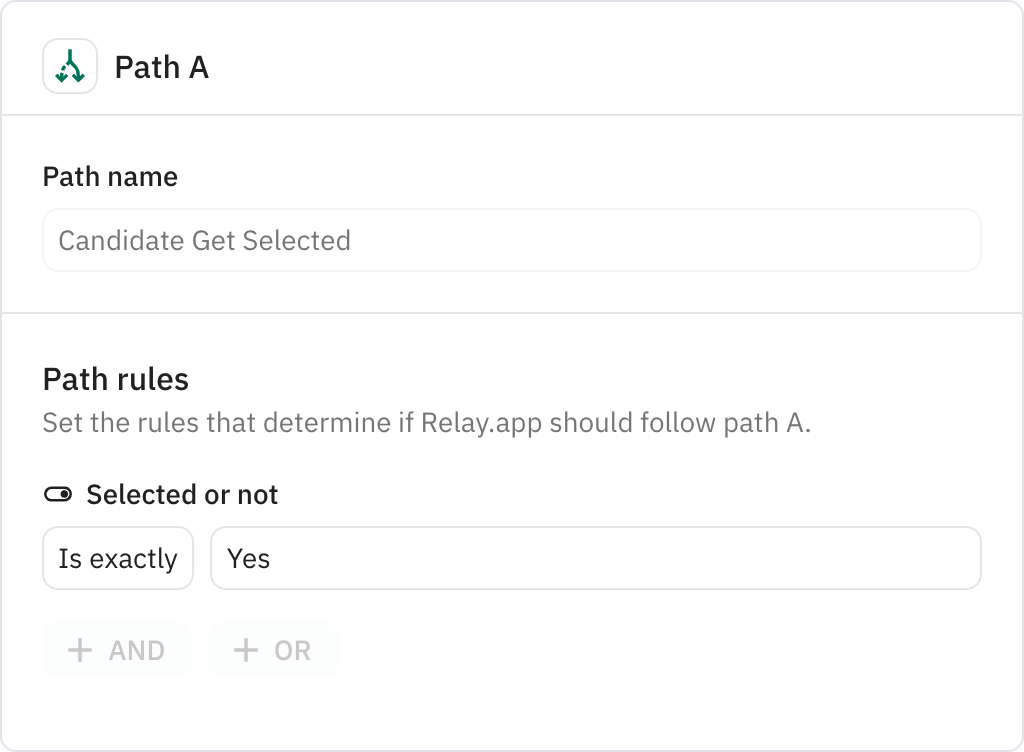Image resolution: width=1024 pixels, height=752 pixels.
Task: Add an AND condition to path rules
Action: tap(116, 650)
